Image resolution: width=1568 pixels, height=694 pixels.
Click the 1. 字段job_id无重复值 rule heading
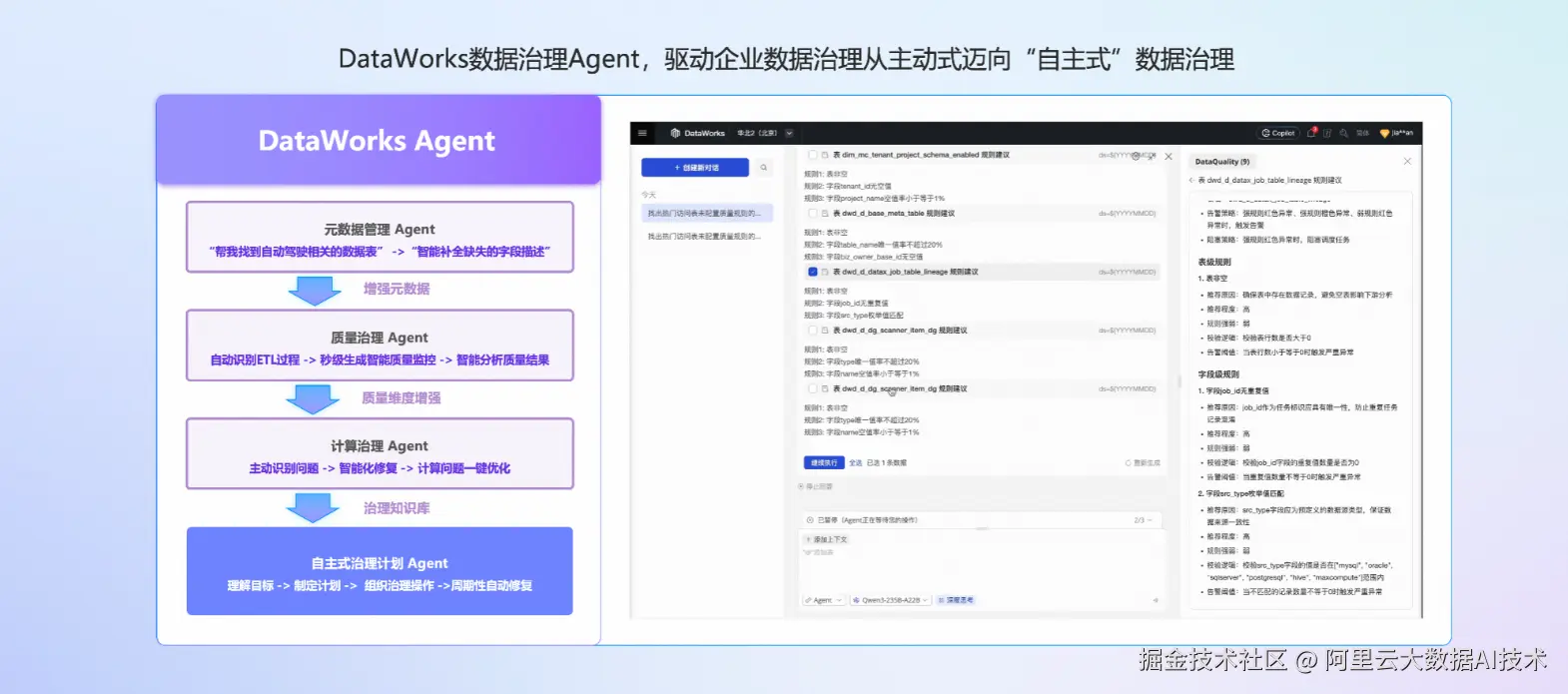pos(1233,391)
